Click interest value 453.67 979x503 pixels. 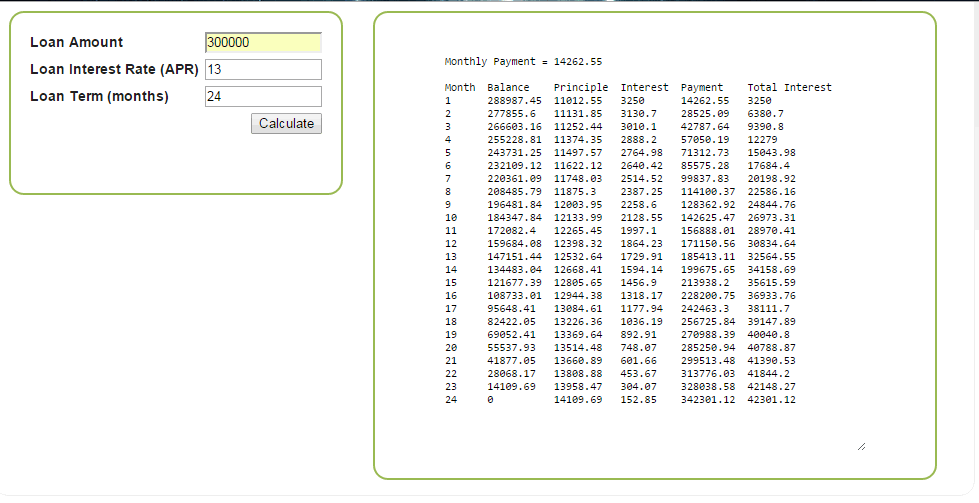tap(639, 374)
